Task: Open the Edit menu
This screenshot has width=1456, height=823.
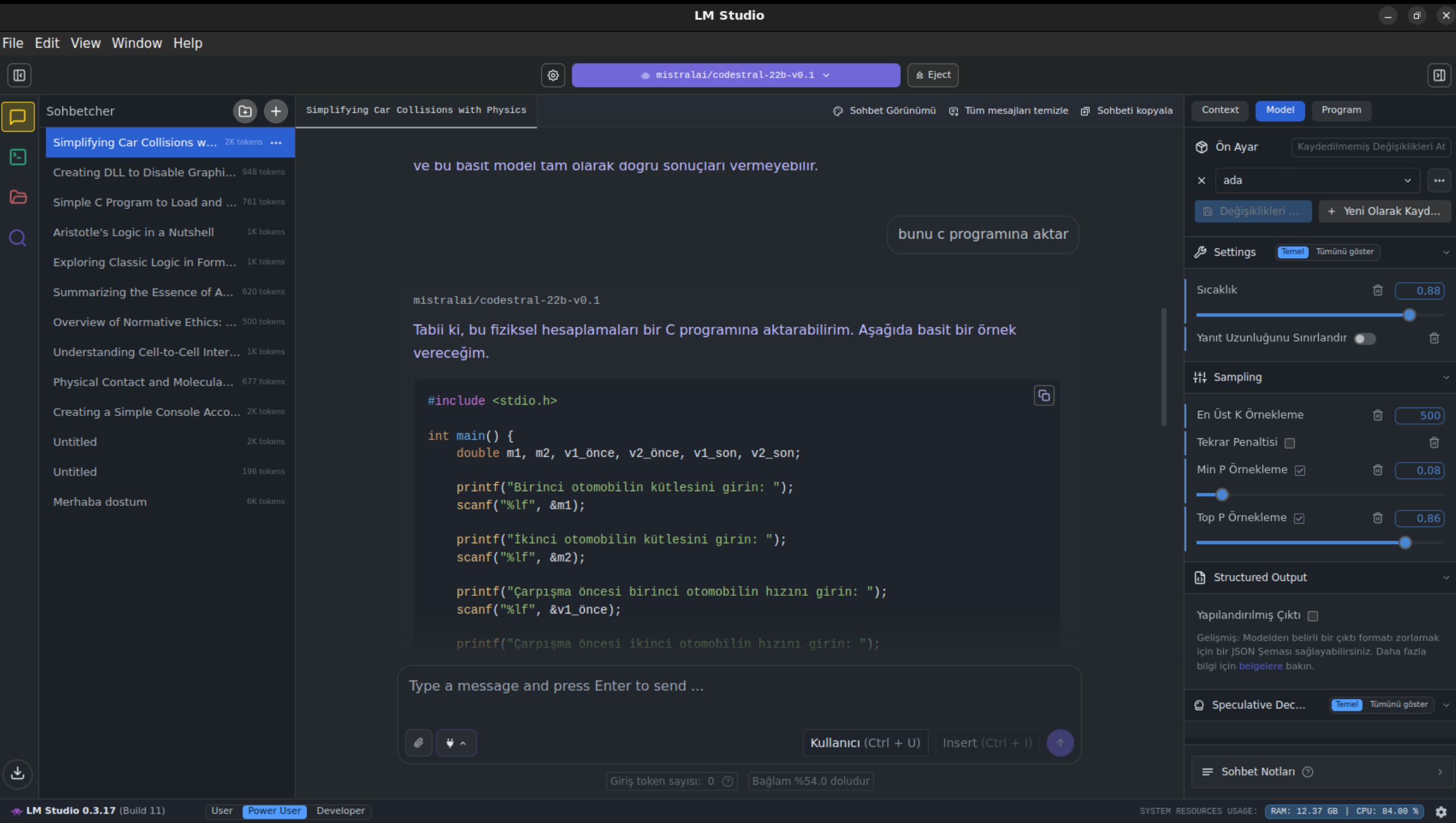Action: pyautogui.click(x=47, y=43)
